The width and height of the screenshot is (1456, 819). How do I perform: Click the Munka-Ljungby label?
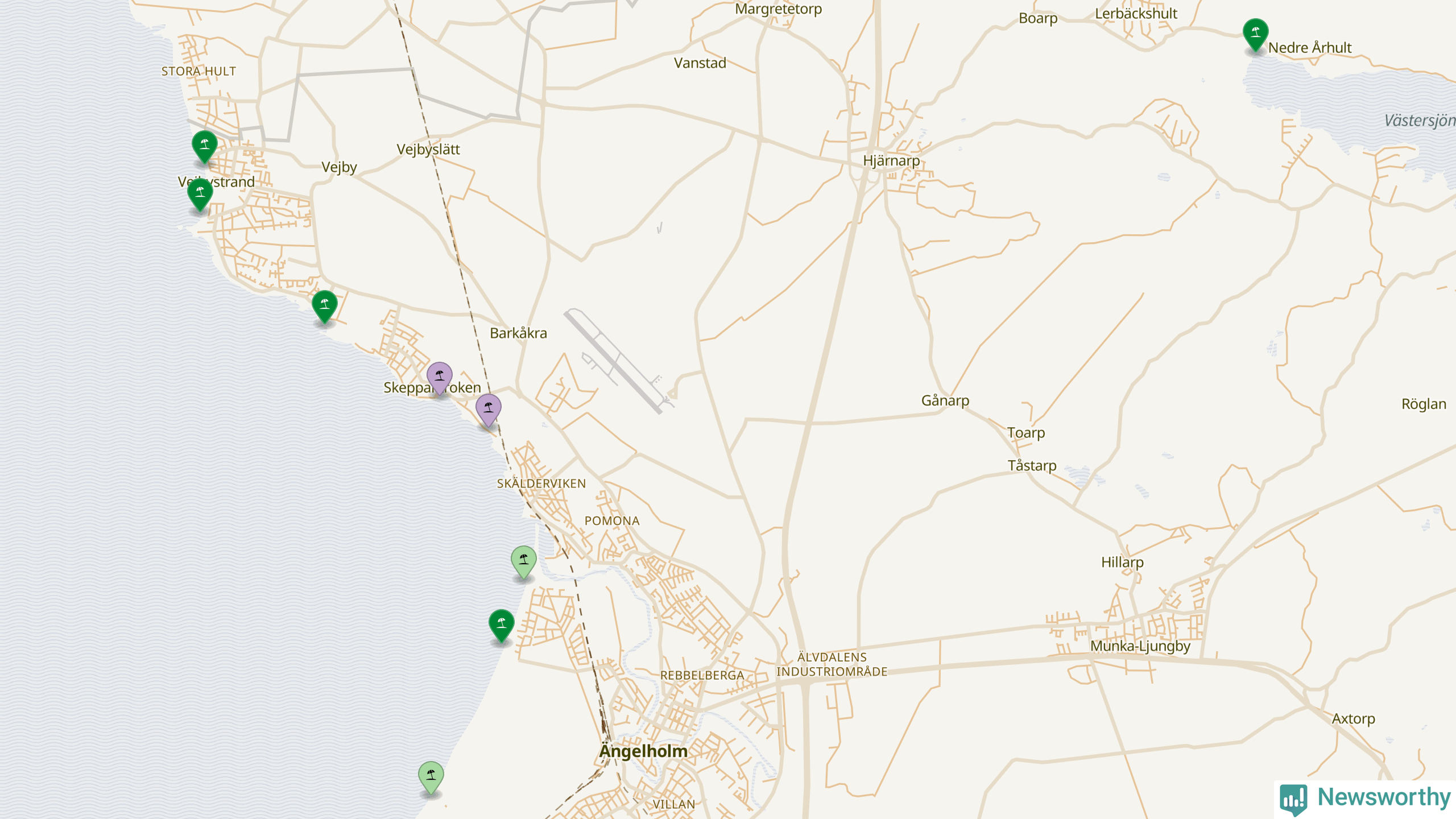click(1140, 647)
